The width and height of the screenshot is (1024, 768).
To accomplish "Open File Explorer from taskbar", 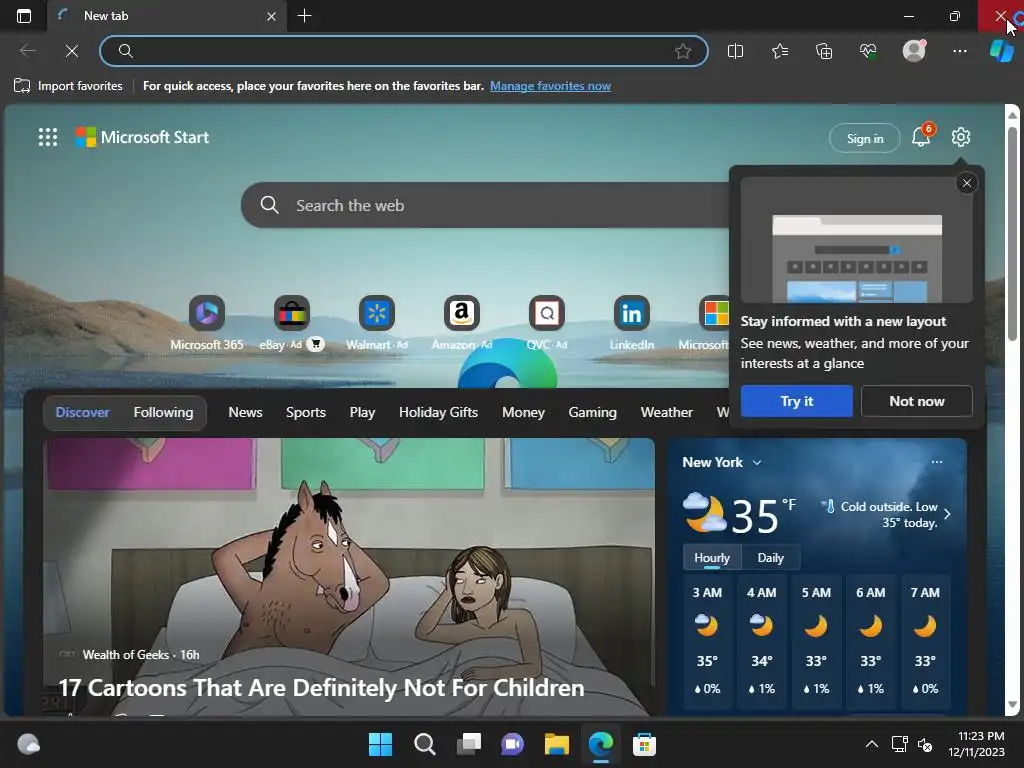I will (556, 744).
